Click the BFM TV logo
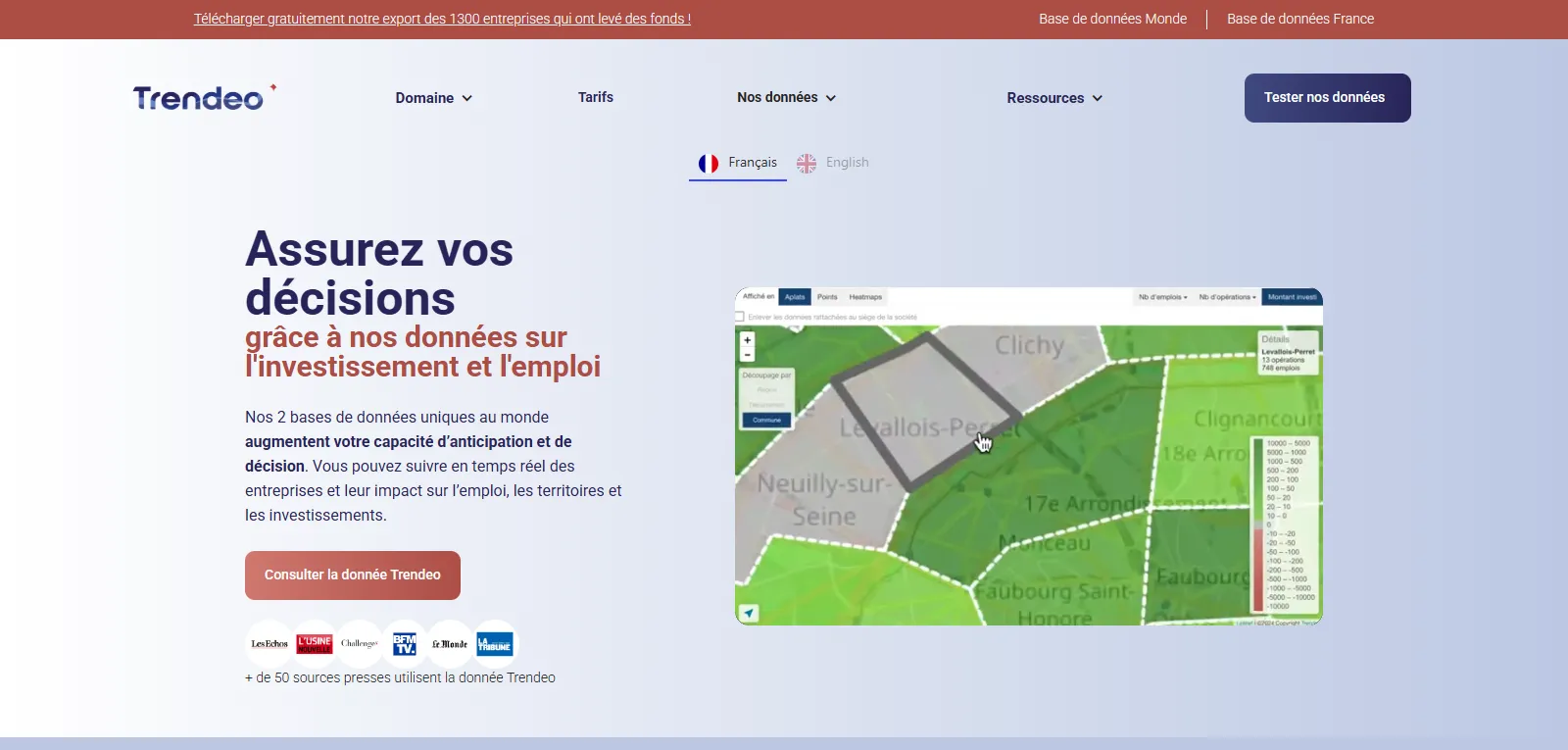The image size is (1568, 750). (x=405, y=644)
